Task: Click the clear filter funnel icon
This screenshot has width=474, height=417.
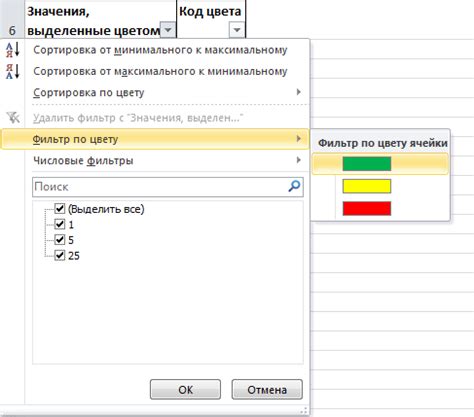Action: [13, 118]
